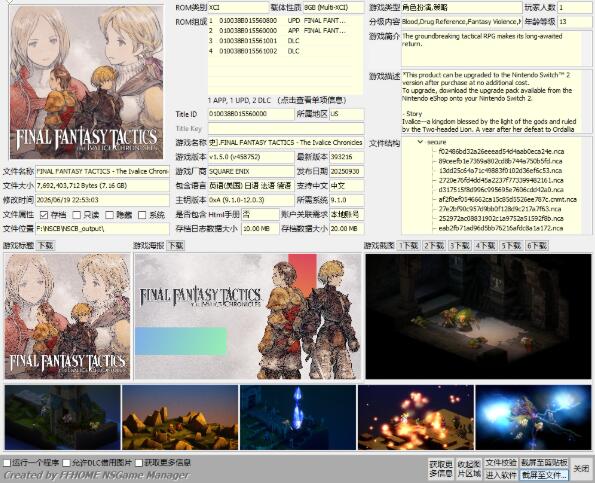The width and height of the screenshot is (595, 483).
Task: Check the 获取更多信息 checkbox at bottom left
Action: point(139,463)
